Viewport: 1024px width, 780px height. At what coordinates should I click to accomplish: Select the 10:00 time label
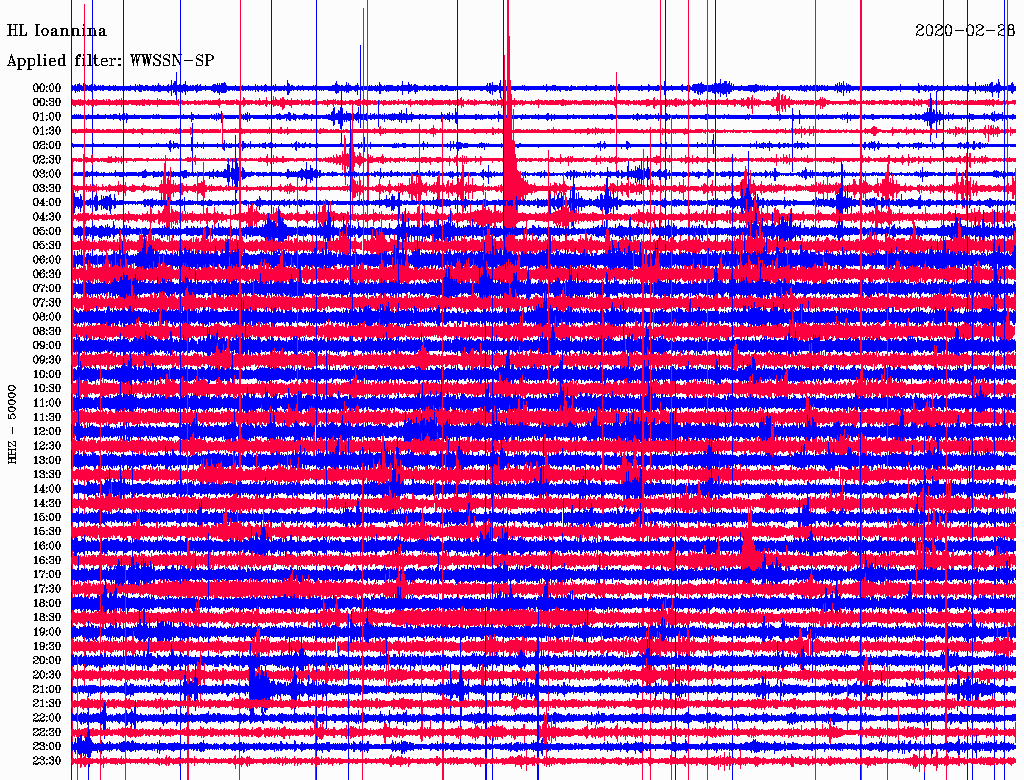pyautogui.click(x=47, y=374)
